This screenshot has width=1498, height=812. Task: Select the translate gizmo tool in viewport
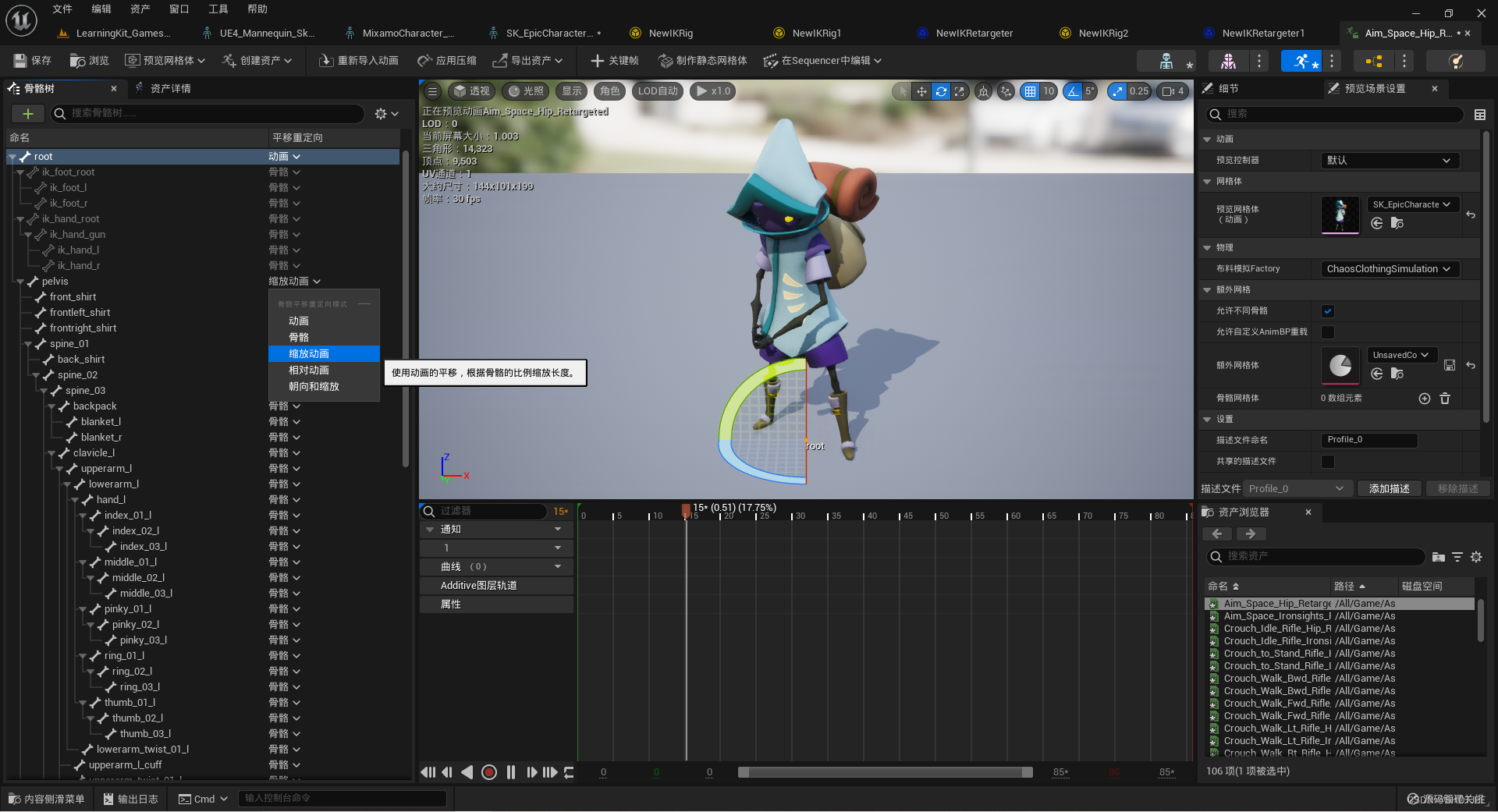click(921, 91)
